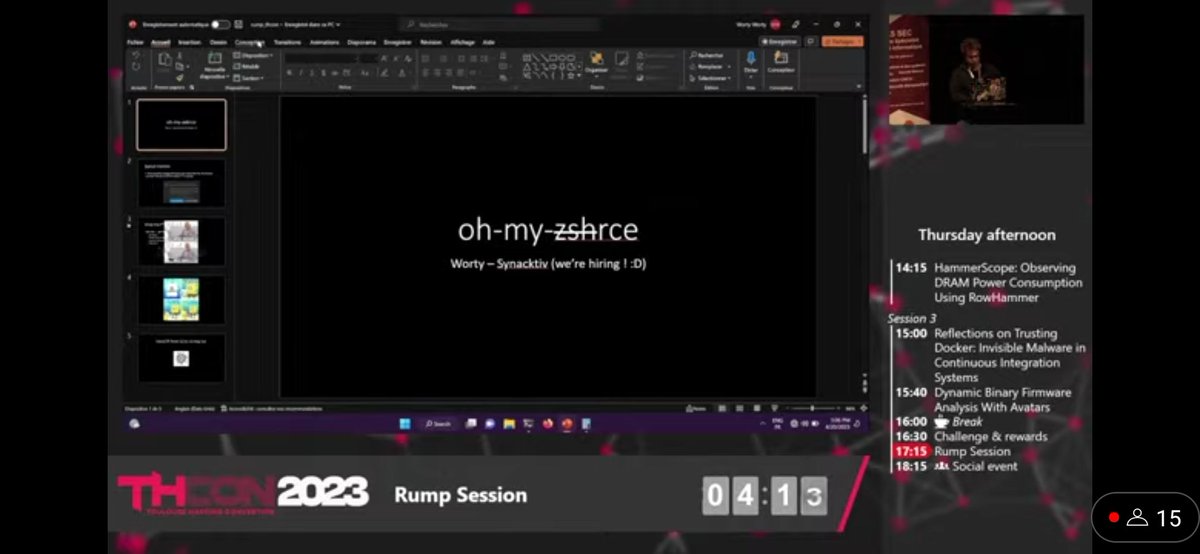Click the Concepteur designer icon

coord(781,57)
